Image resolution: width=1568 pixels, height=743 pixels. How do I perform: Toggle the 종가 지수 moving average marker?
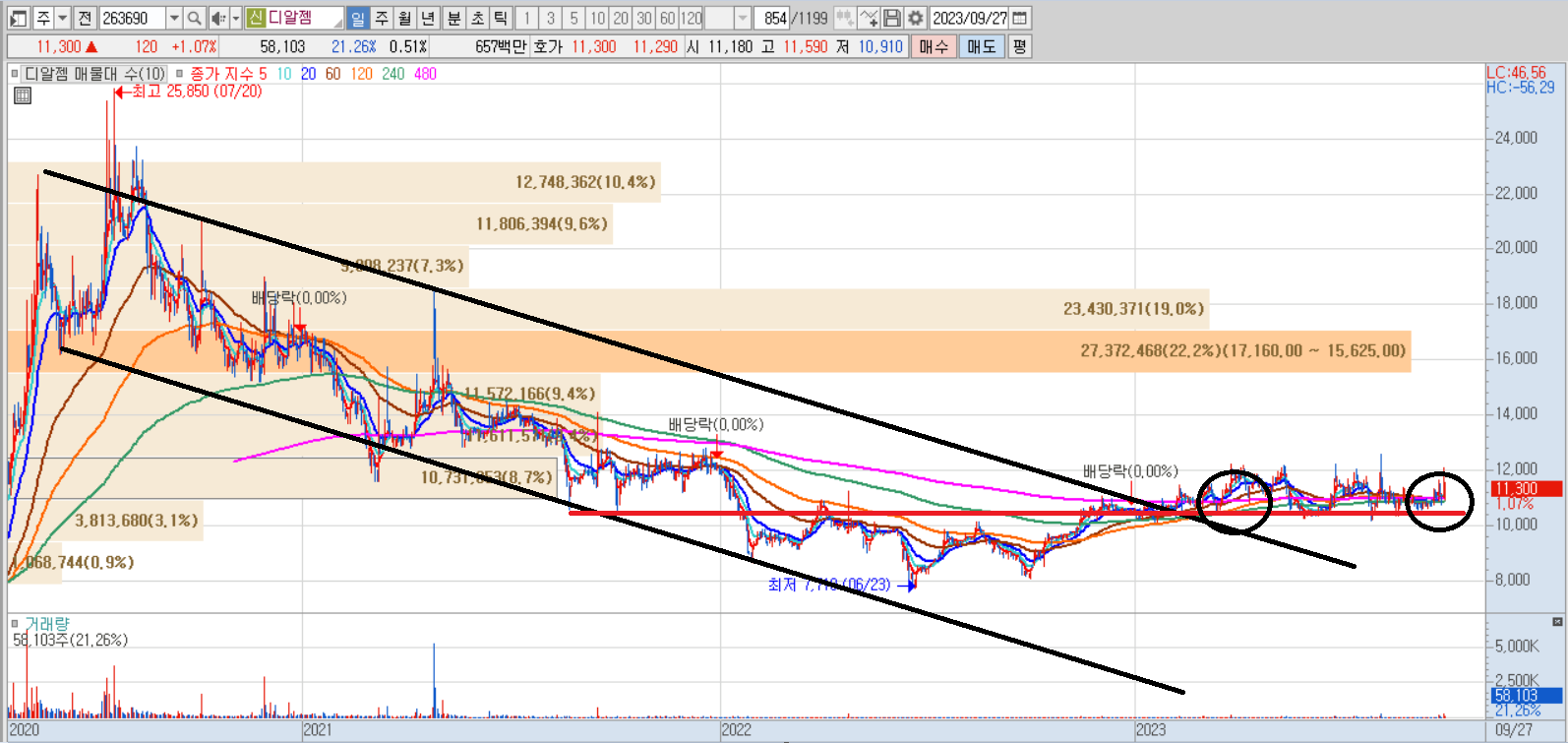[180, 74]
